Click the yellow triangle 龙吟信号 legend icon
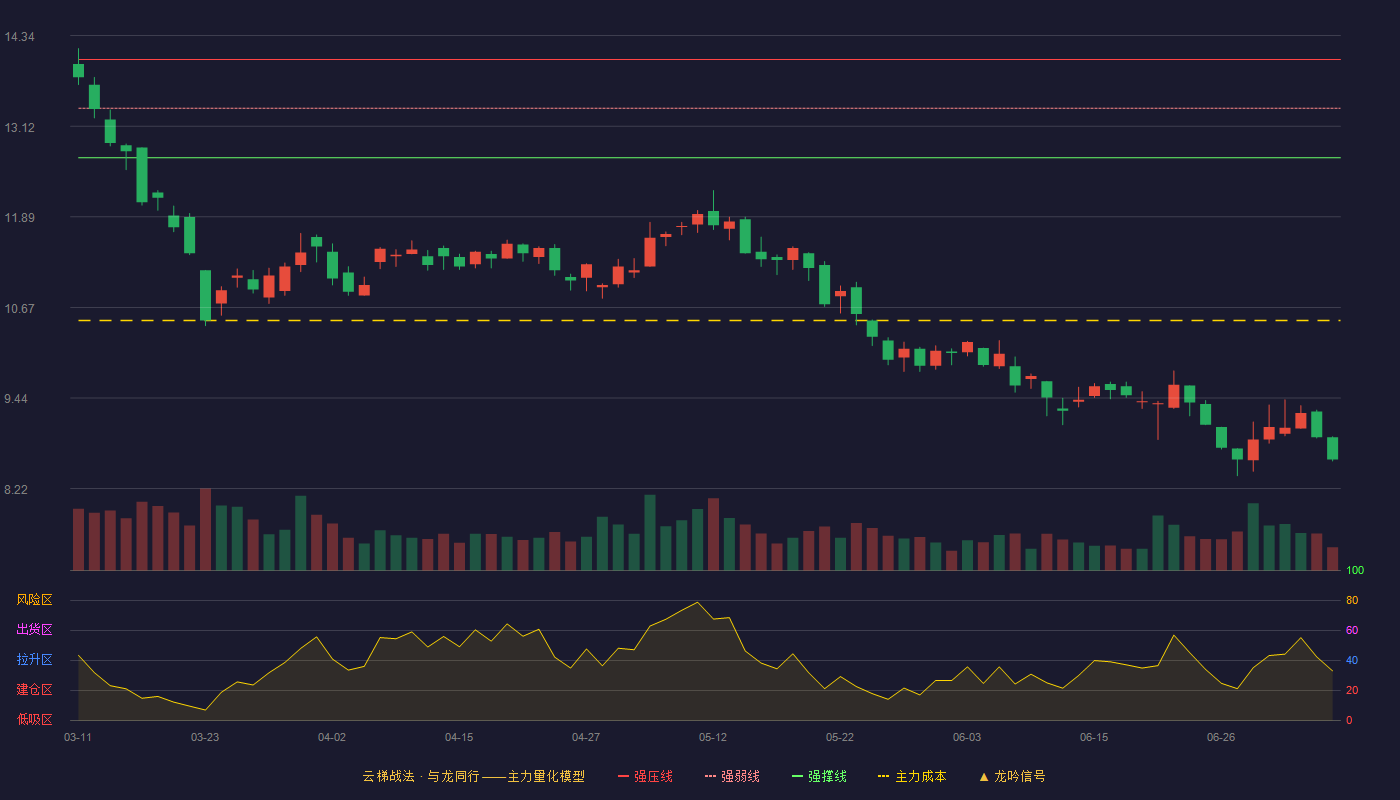Screen dimensions: 1400x800 point(984,776)
